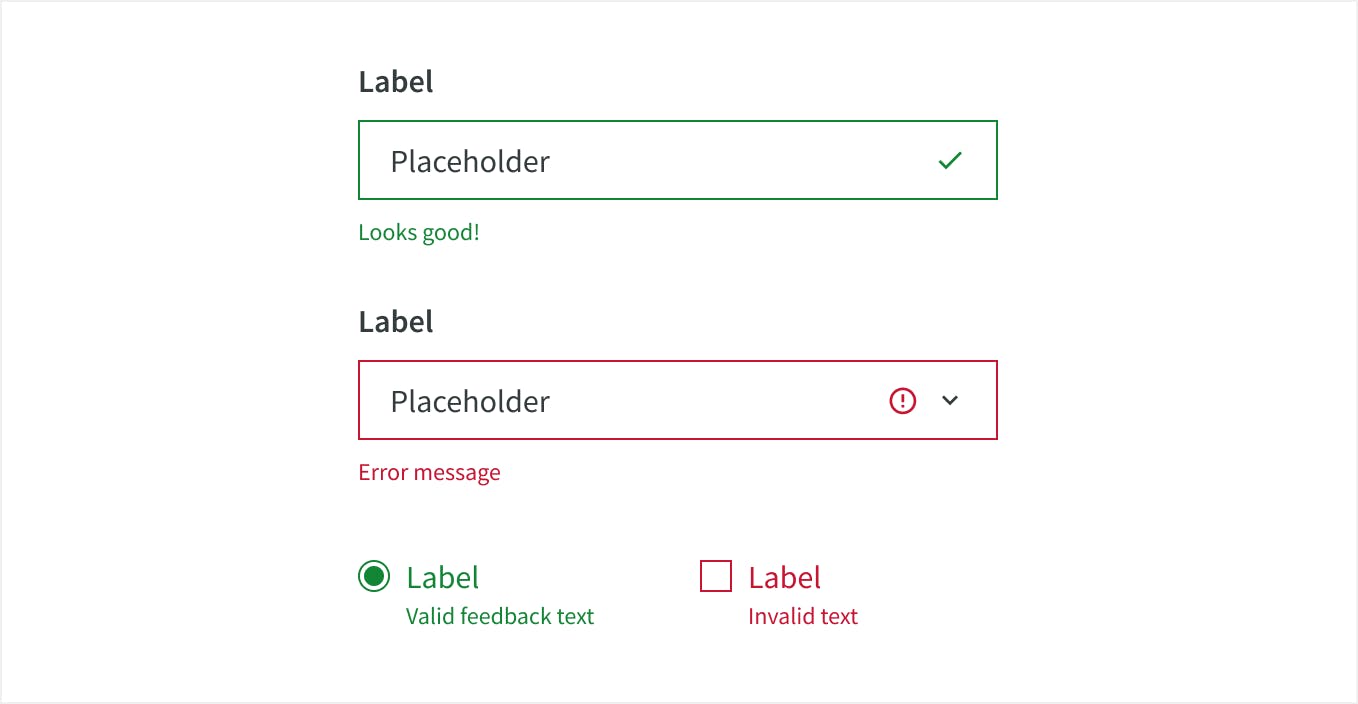Click the down chevron next to the error icon
Screen dimensions: 1358x704
(950, 401)
